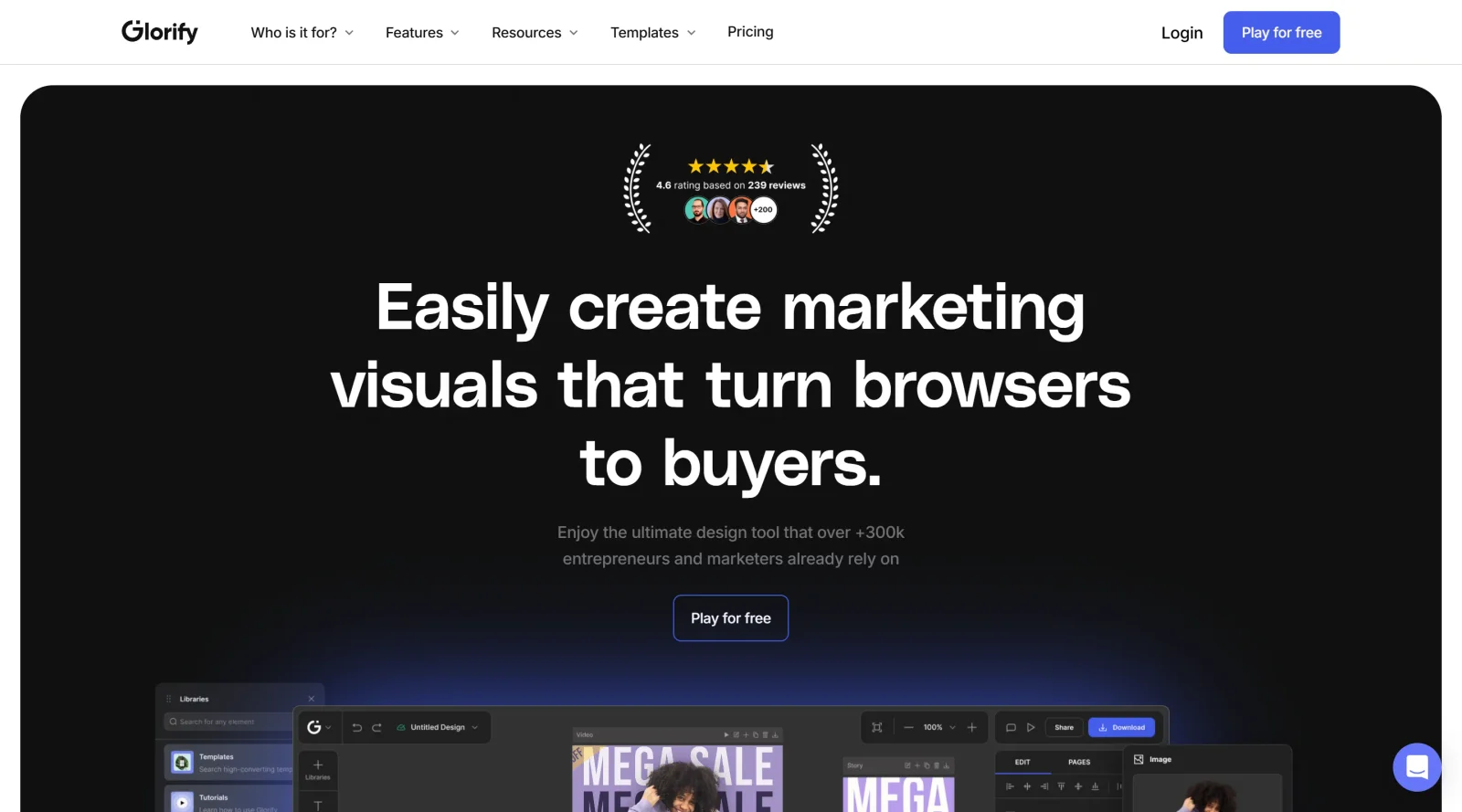
Task: Click the download icon on the Story frame header
Action: coord(947,765)
